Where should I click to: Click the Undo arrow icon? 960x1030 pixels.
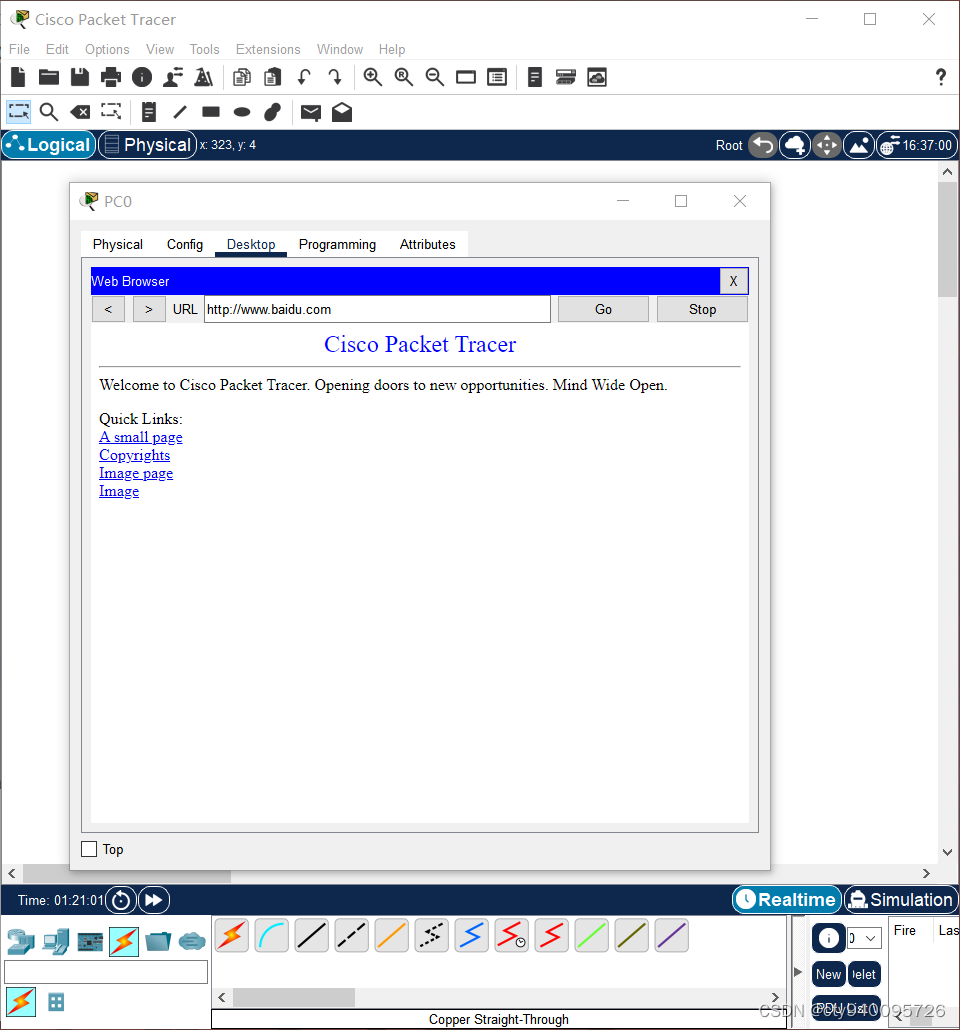click(304, 78)
